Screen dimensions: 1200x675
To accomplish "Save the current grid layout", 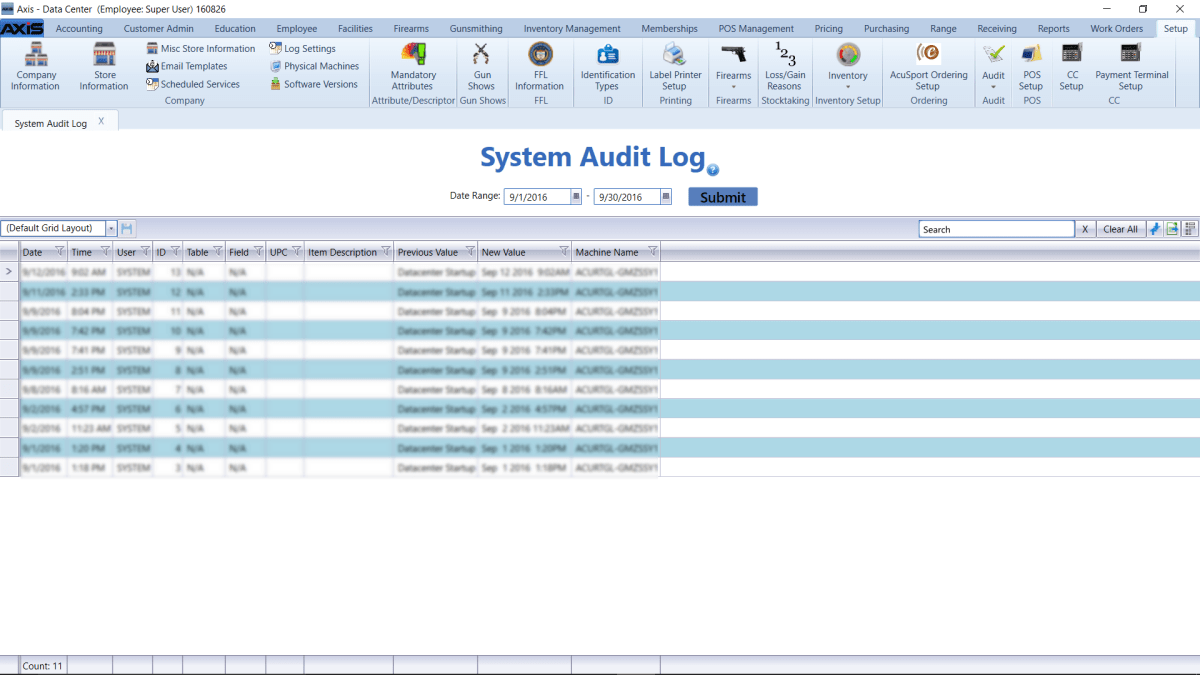I will tap(126, 228).
